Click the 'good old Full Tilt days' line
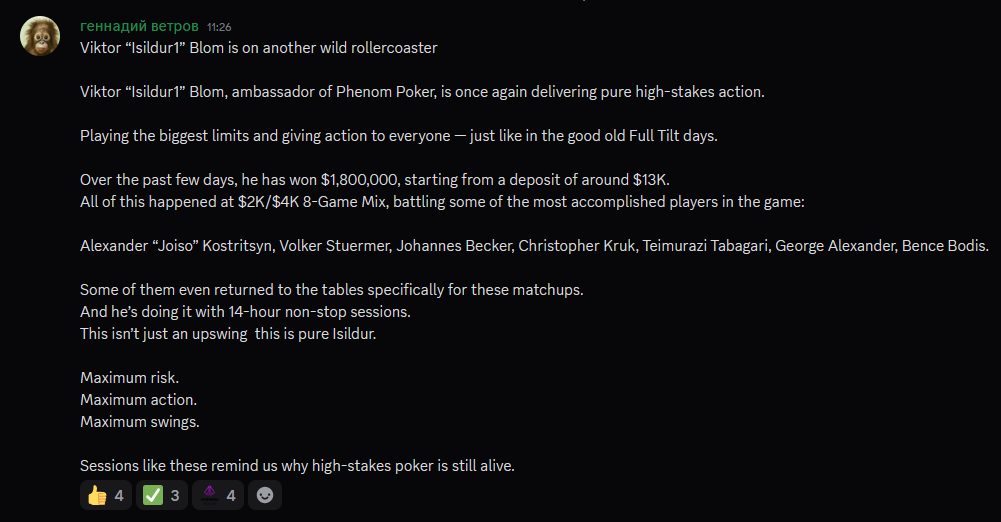The height and width of the screenshot is (522, 1001). coord(398,136)
